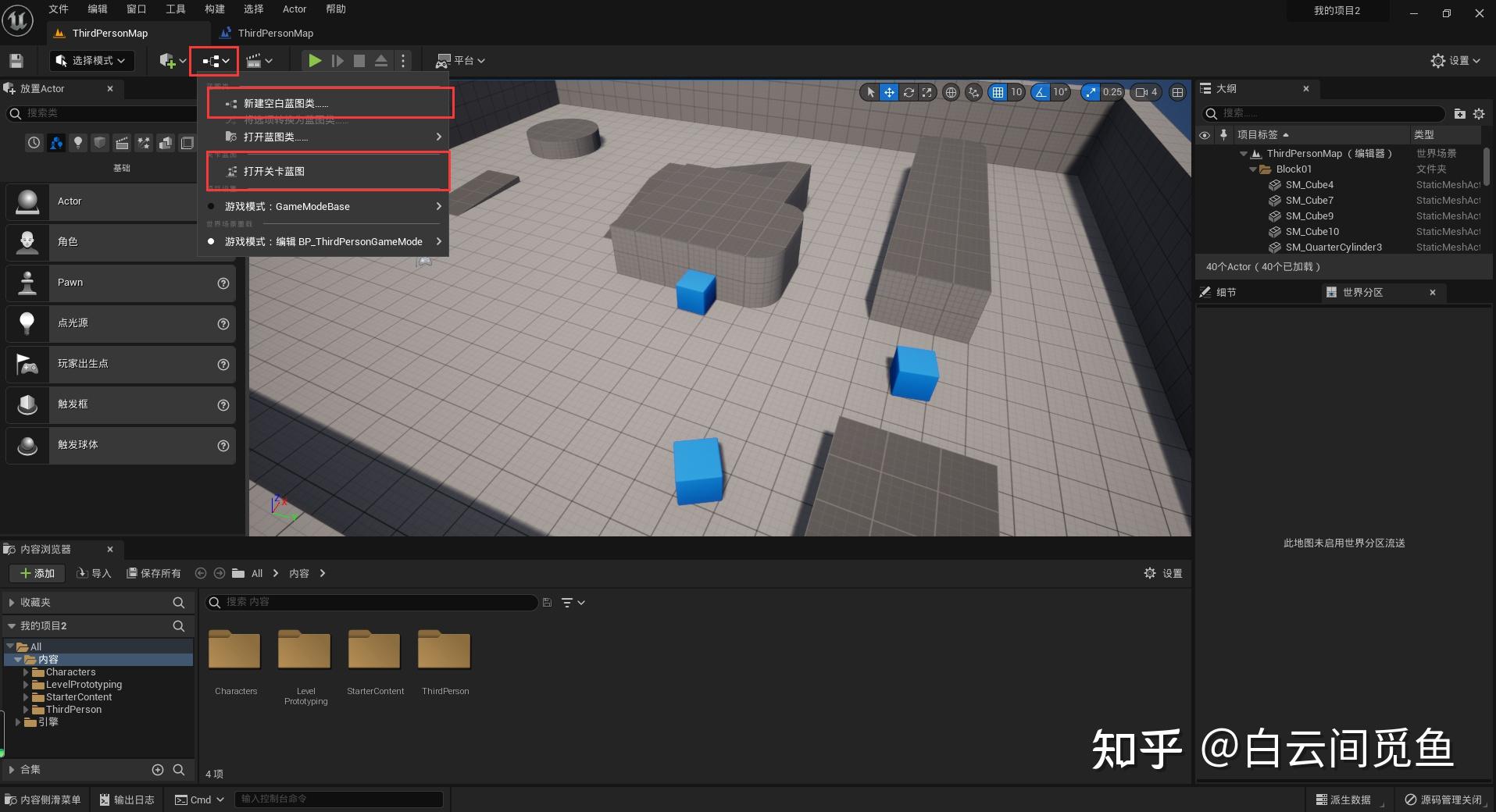1496x812 pixels.
Task: Expand the GameModeBase submenu
Action: [439, 206]
